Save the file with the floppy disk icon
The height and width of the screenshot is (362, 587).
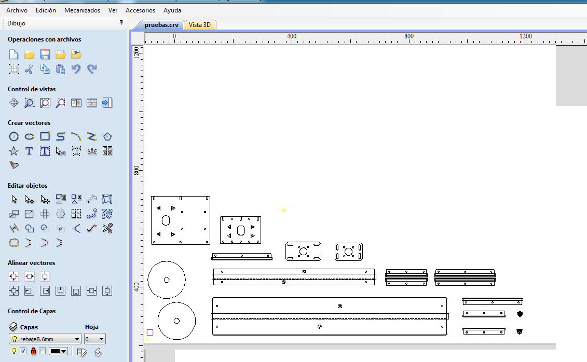(x=45, y=55)
